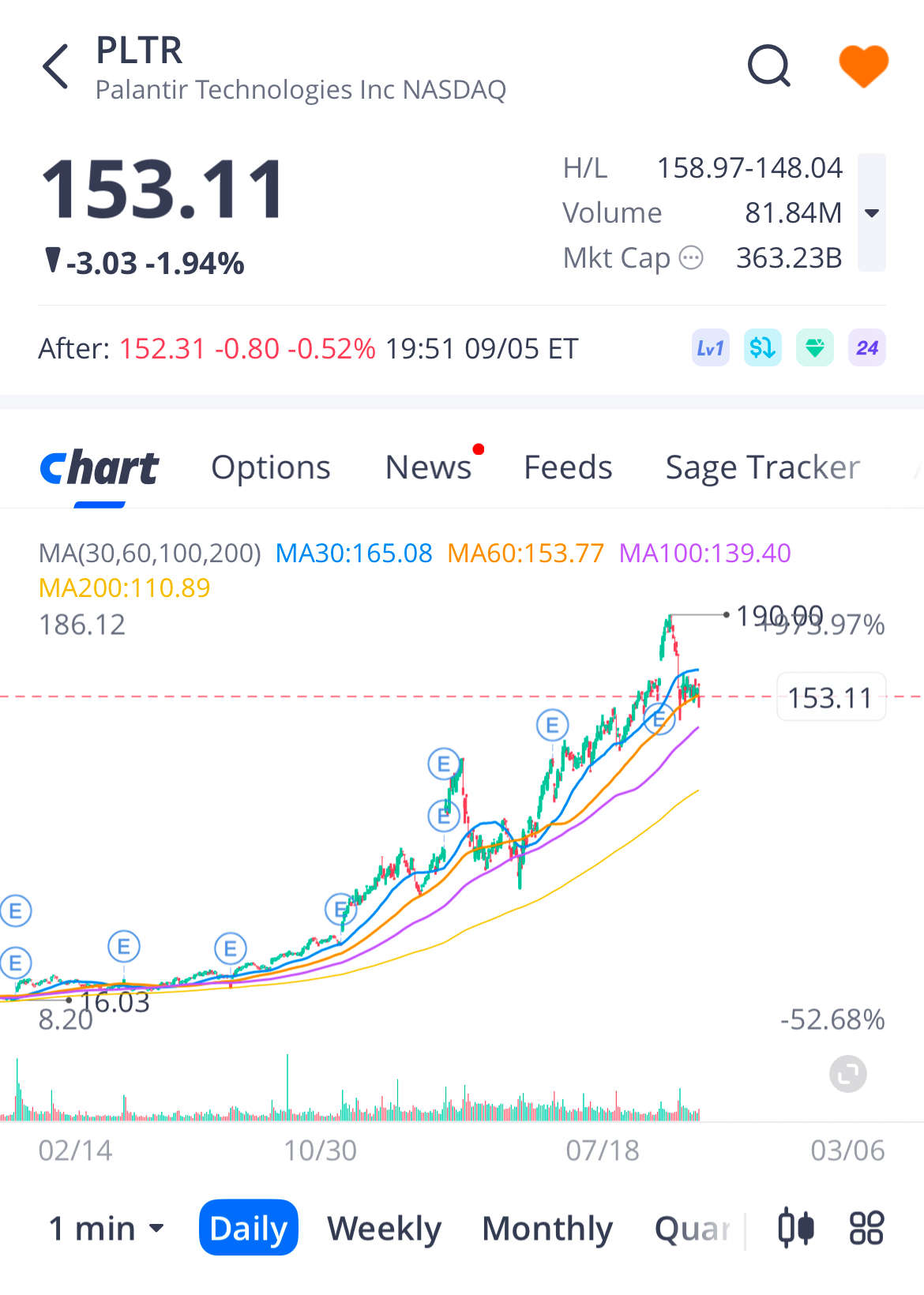Tap the dollar exchange badge icon
The width and height of the screenshot is (924, 1295).
click(x=762, y=348)
